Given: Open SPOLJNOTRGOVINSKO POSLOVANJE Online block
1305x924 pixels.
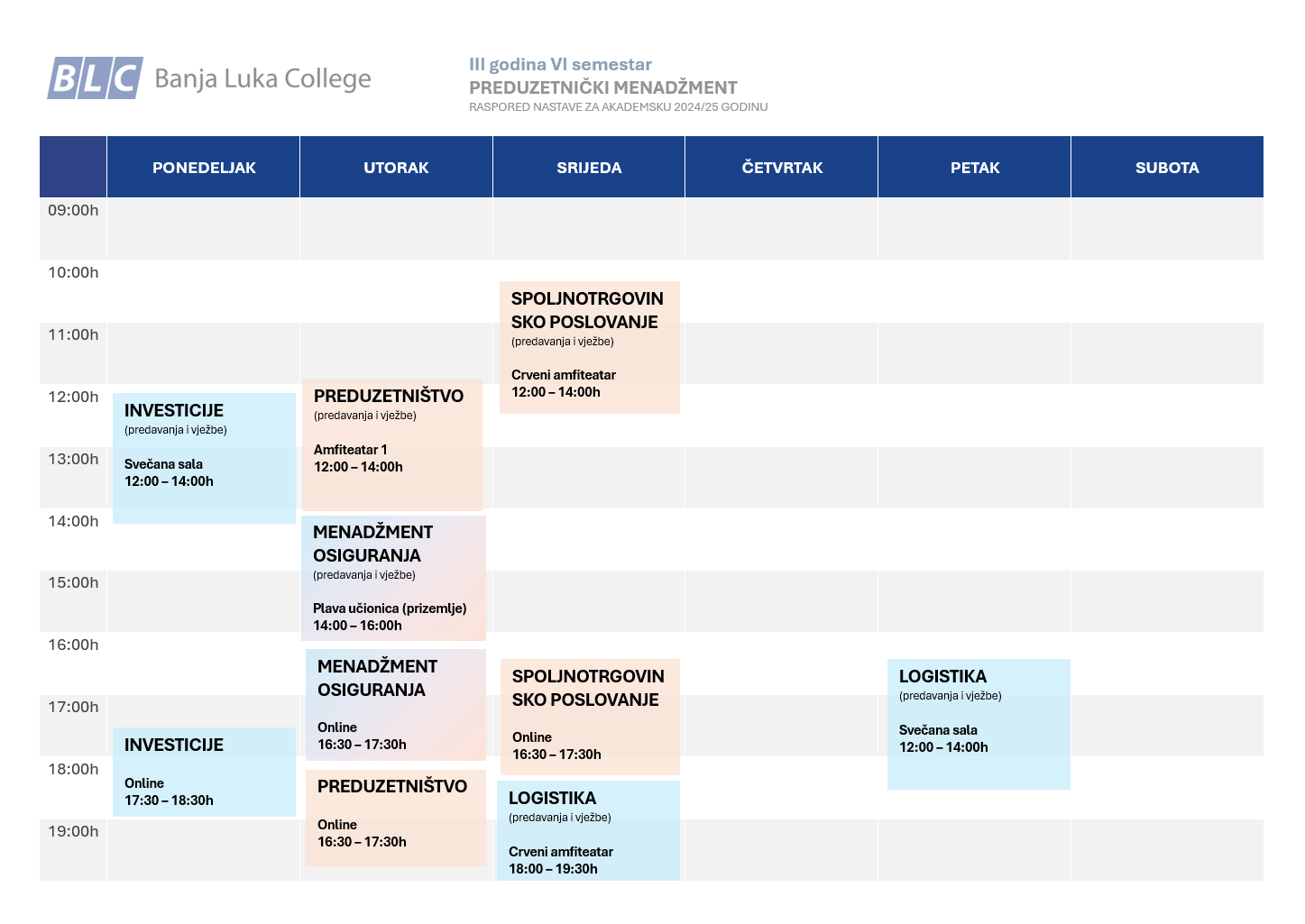Looking at the screenshot, I should point(590,717).
